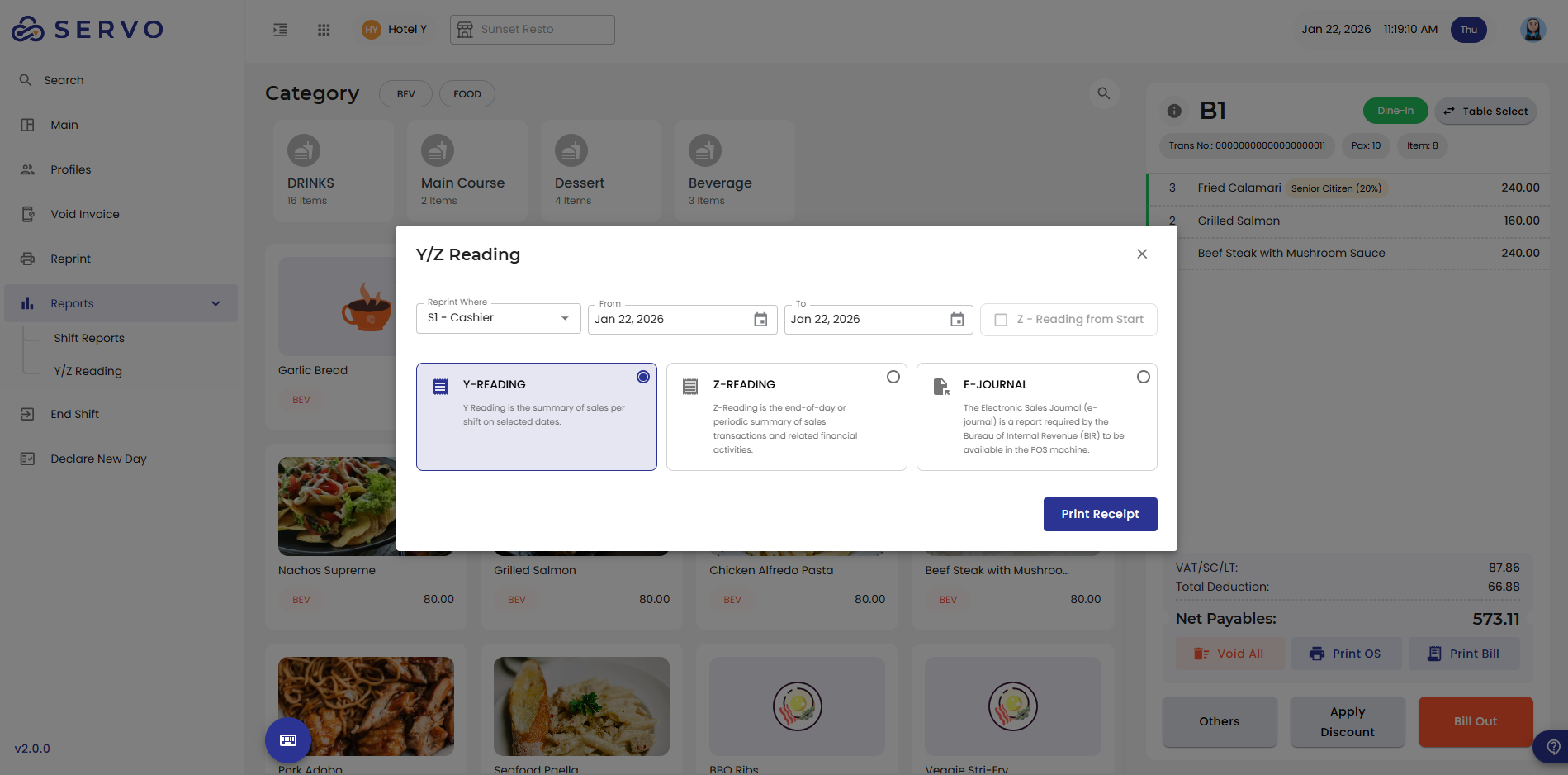Open the To date calendar picker
Image resolution: width=1568 pixels, height=775 pixels.
(x=957, y=320)
